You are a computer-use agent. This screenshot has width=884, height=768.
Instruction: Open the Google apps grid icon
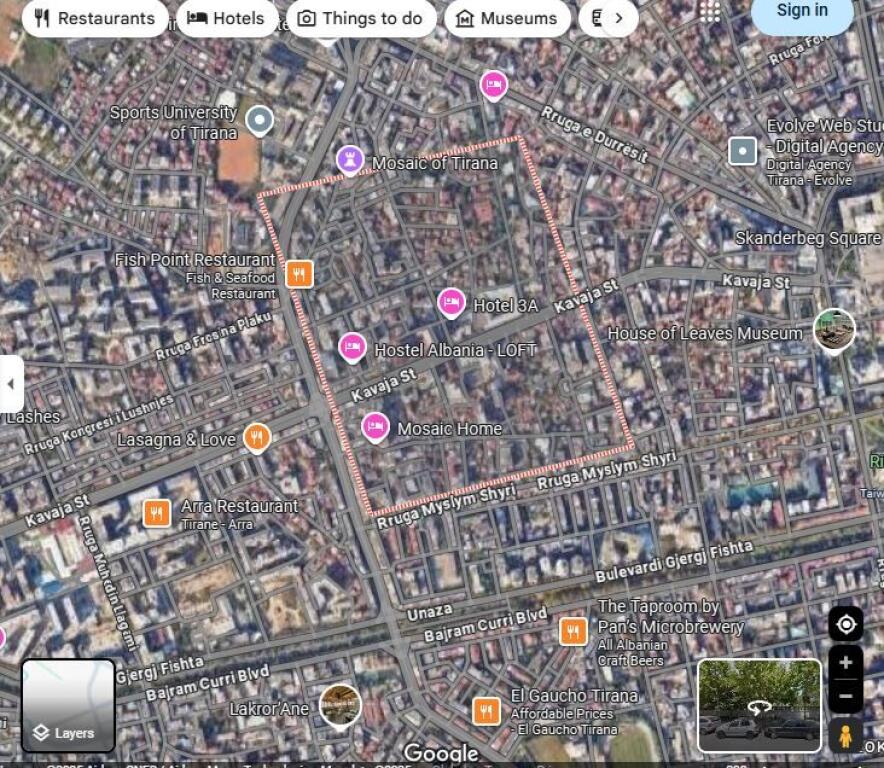pos(712,12)
